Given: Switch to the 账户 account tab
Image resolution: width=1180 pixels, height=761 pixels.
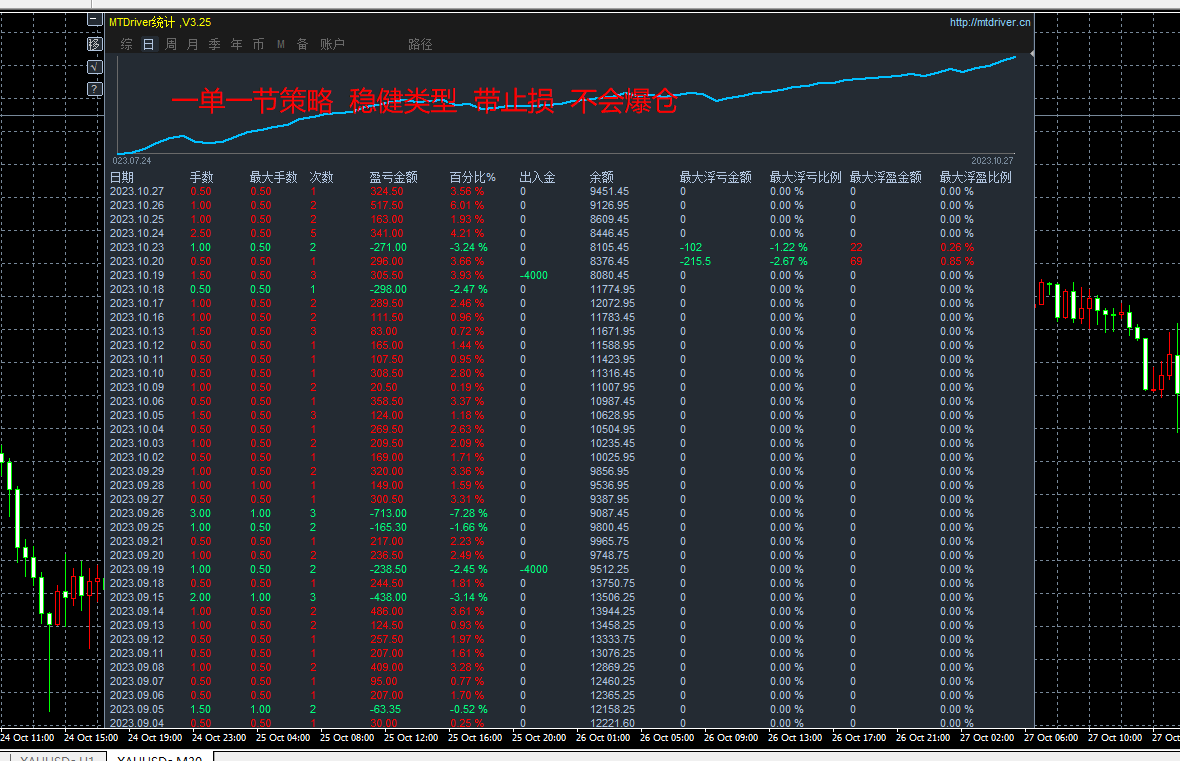Looking at the screenshot, I should point(332,44).
